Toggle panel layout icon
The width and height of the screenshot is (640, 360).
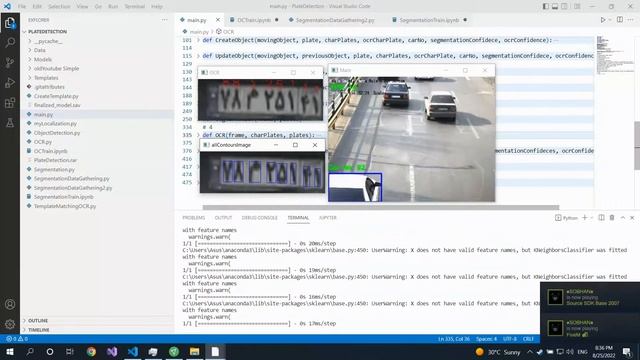[555, 7]
